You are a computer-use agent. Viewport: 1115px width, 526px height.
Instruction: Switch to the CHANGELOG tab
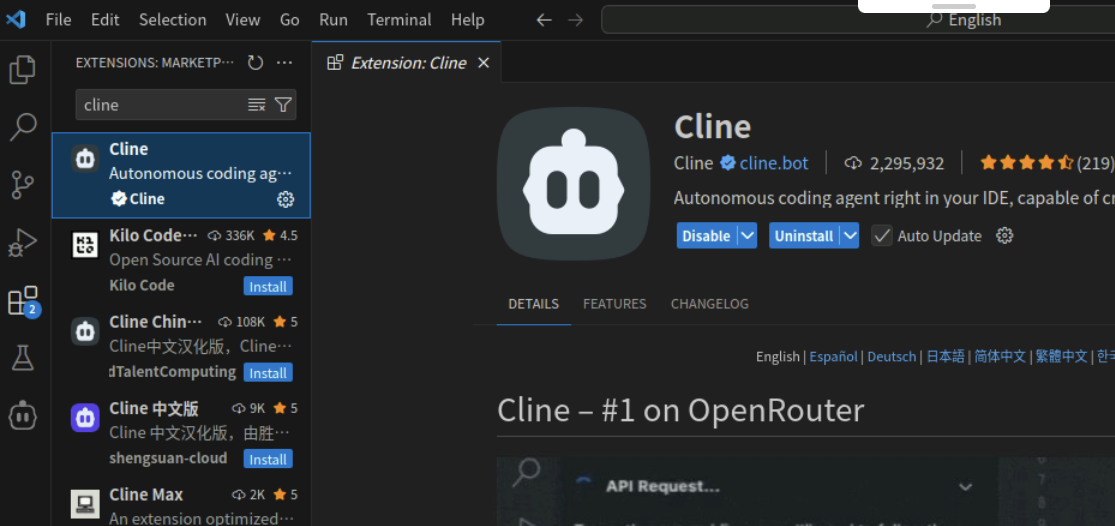pyautogui.click(x=710, y=304)
